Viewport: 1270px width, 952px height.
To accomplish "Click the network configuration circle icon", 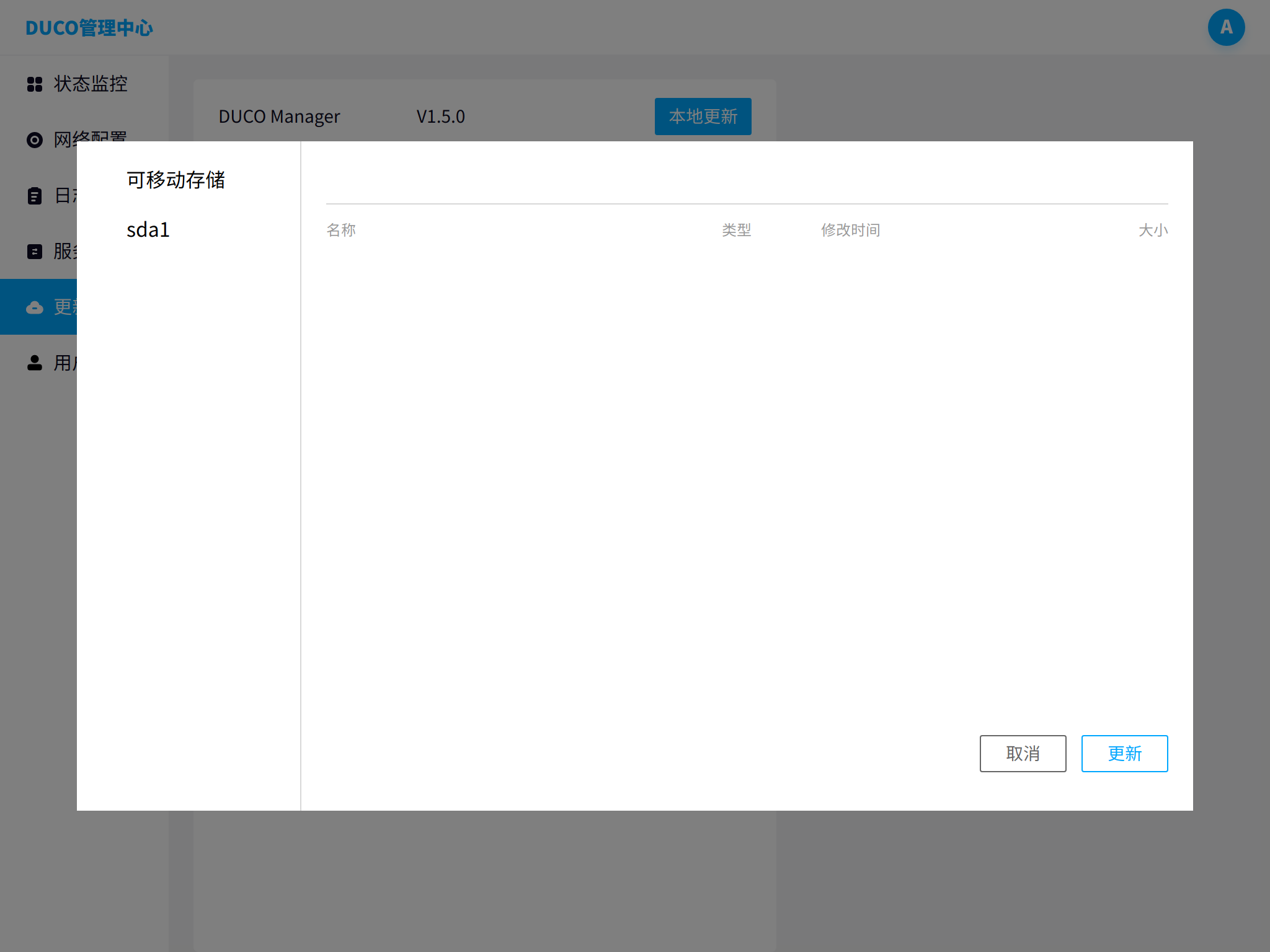I will pos(35,140).
